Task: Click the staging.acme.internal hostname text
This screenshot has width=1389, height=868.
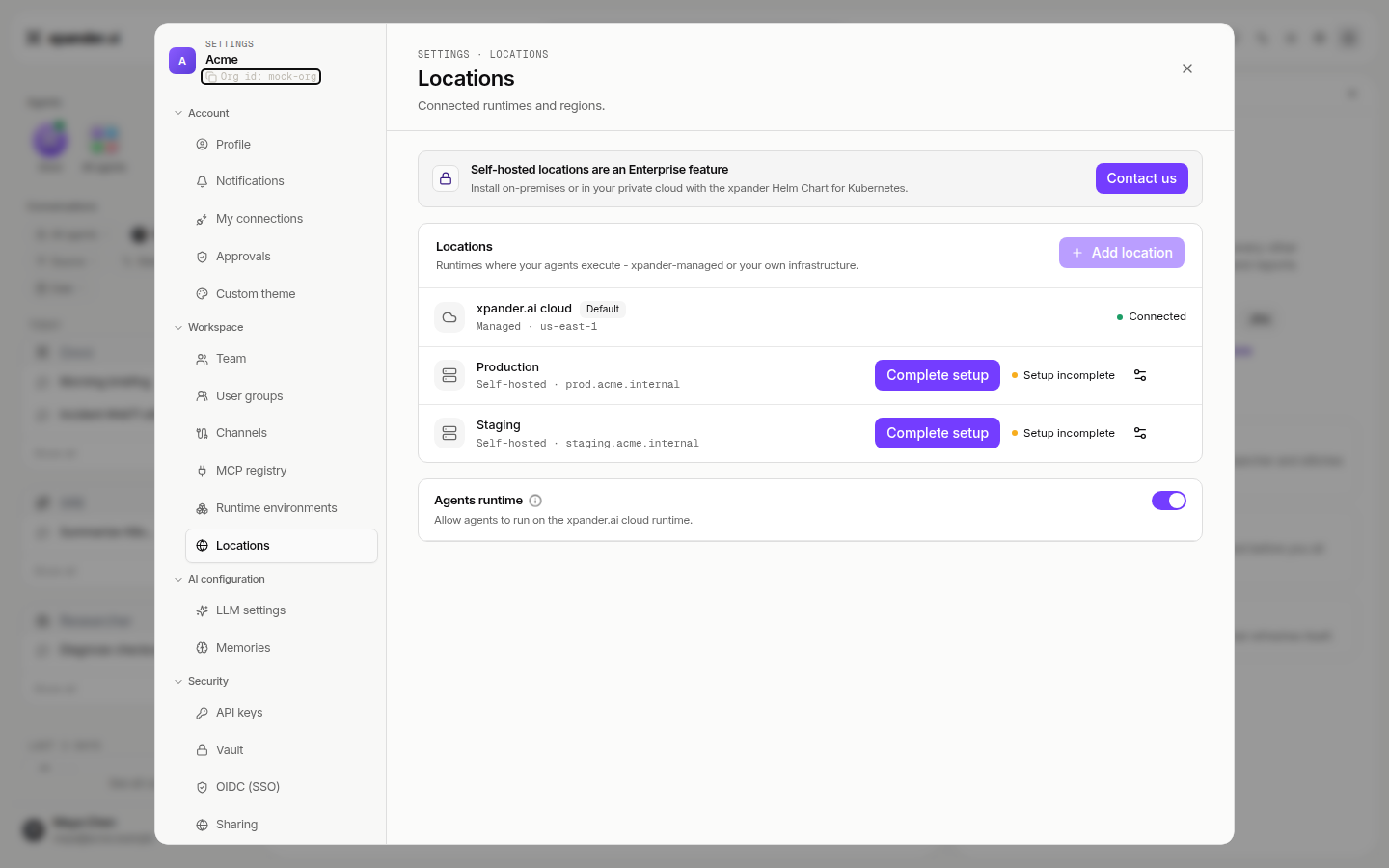Action: (x=632, y=444)
